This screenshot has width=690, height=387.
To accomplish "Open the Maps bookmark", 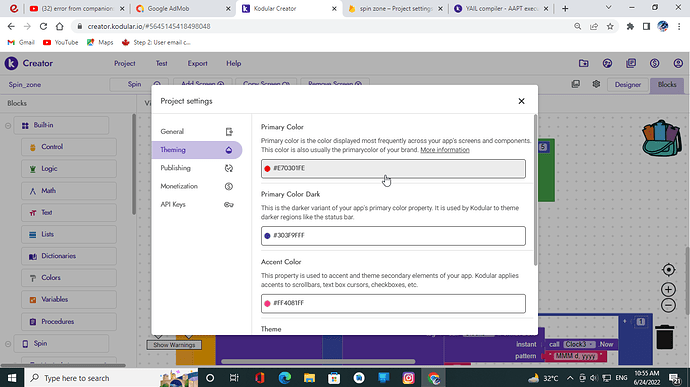I will pos(100,43).
